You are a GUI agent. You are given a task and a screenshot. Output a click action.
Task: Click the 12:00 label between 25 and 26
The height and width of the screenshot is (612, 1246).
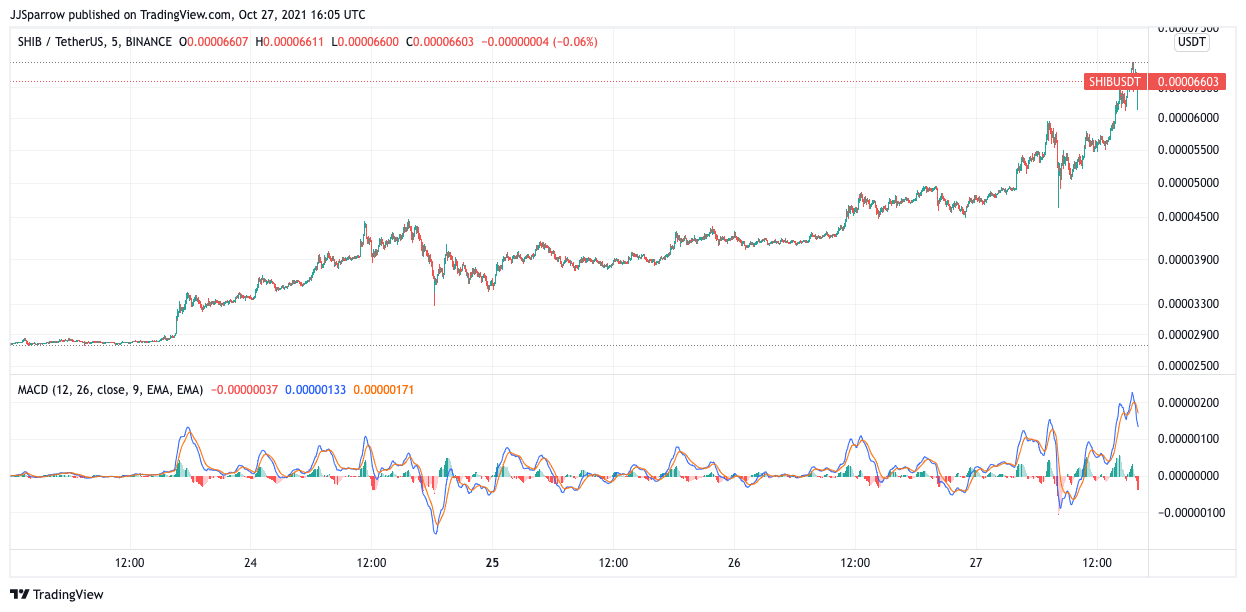[x=613, y=563]
